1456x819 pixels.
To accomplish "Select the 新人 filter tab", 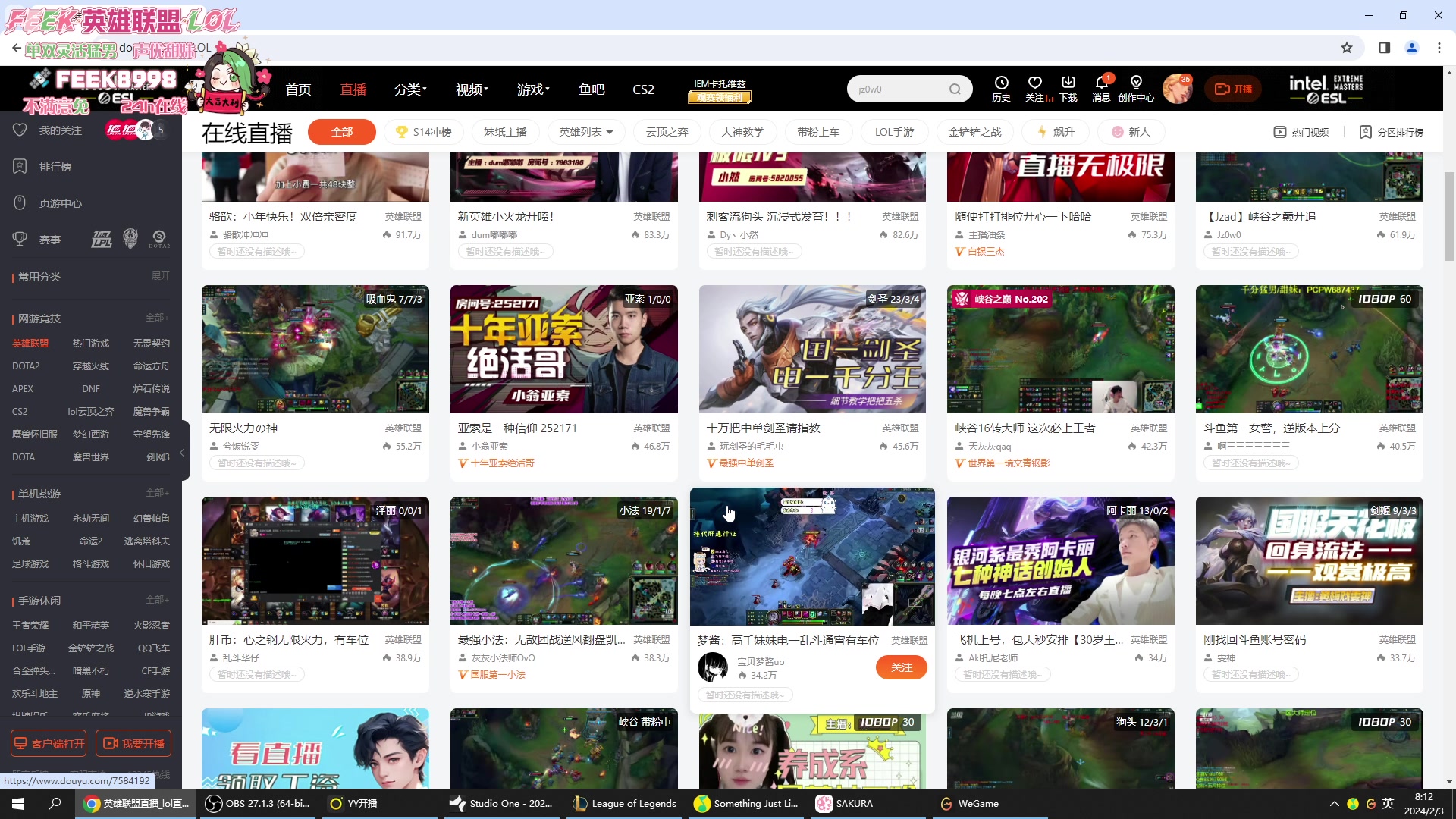I will (1131, 132).
